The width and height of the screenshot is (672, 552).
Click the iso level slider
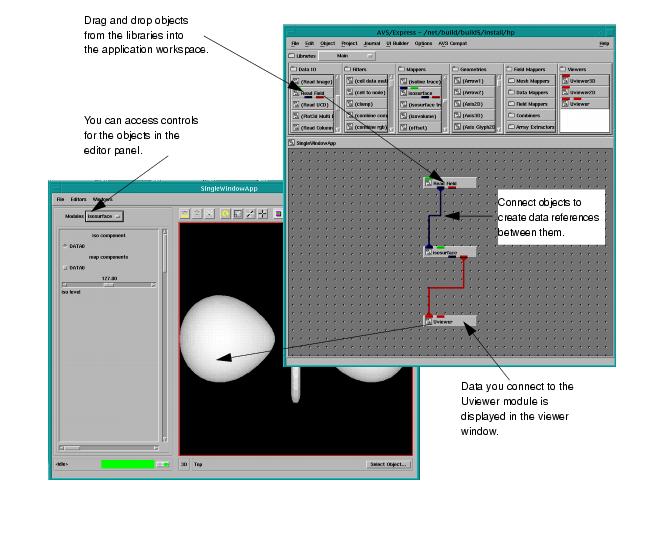pyautogui.click(x=106, y=285)
